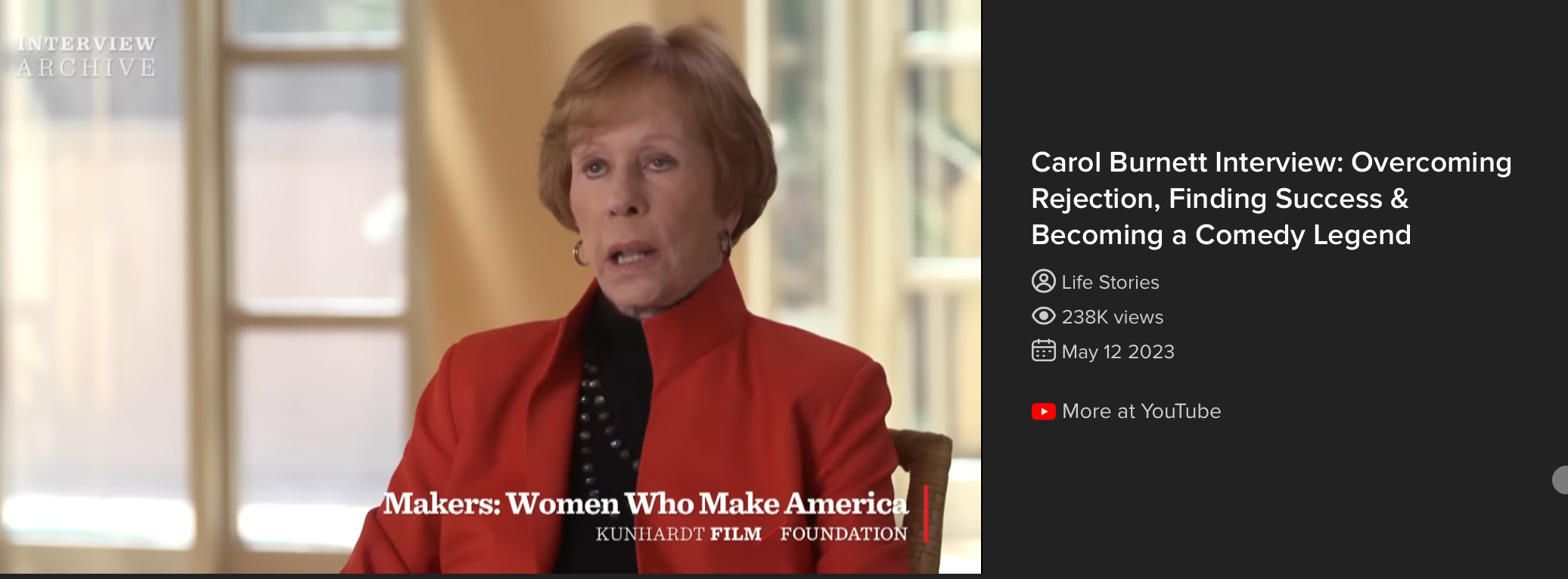This screenshot has width=1568, height=579.
Task: Click the Makers: Women Who Make America caption
Action: tap(644, 503)
